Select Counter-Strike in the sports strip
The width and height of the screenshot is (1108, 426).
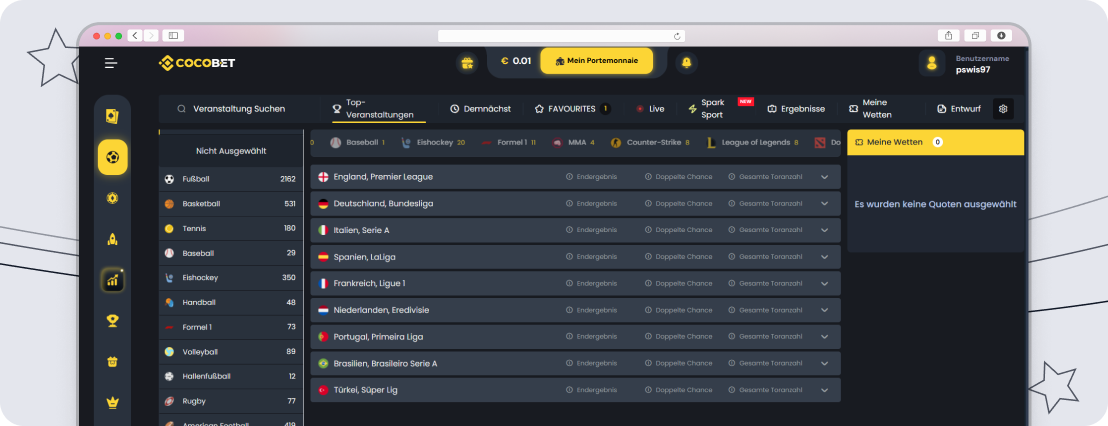pyautogui.click(x=650, y=143)
